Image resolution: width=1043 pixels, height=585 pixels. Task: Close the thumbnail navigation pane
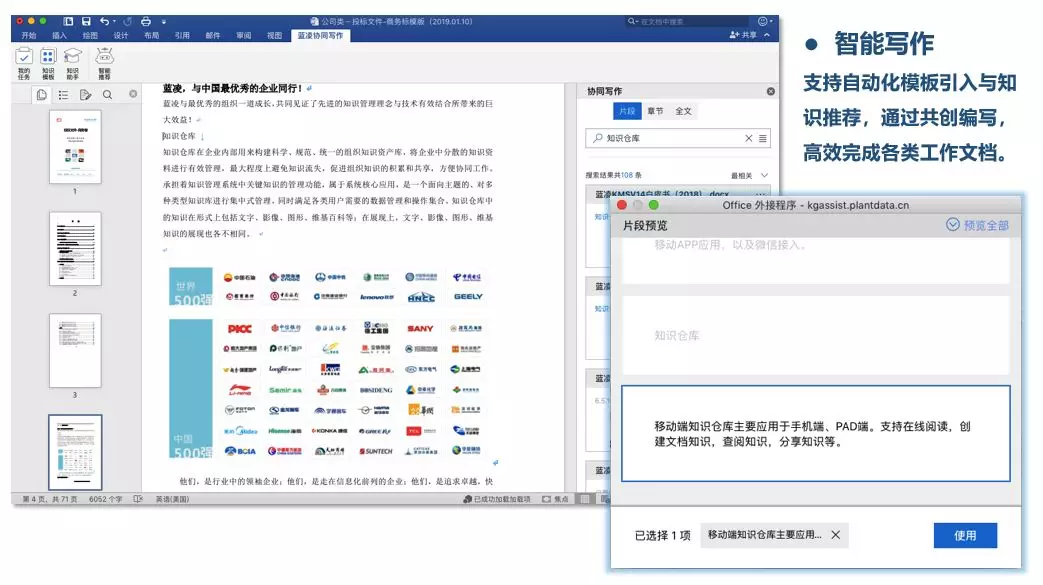point(133,94)
